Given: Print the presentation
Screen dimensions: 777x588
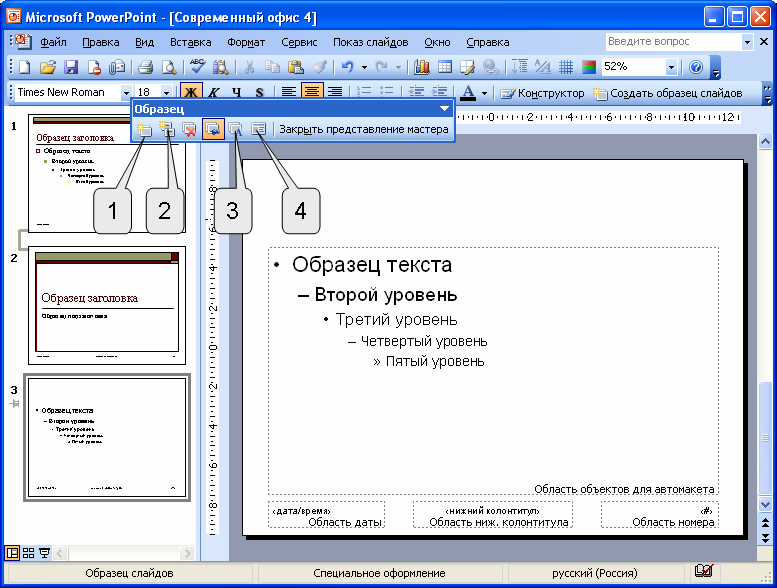Looking at the screenshot, I should coord(145,67).
